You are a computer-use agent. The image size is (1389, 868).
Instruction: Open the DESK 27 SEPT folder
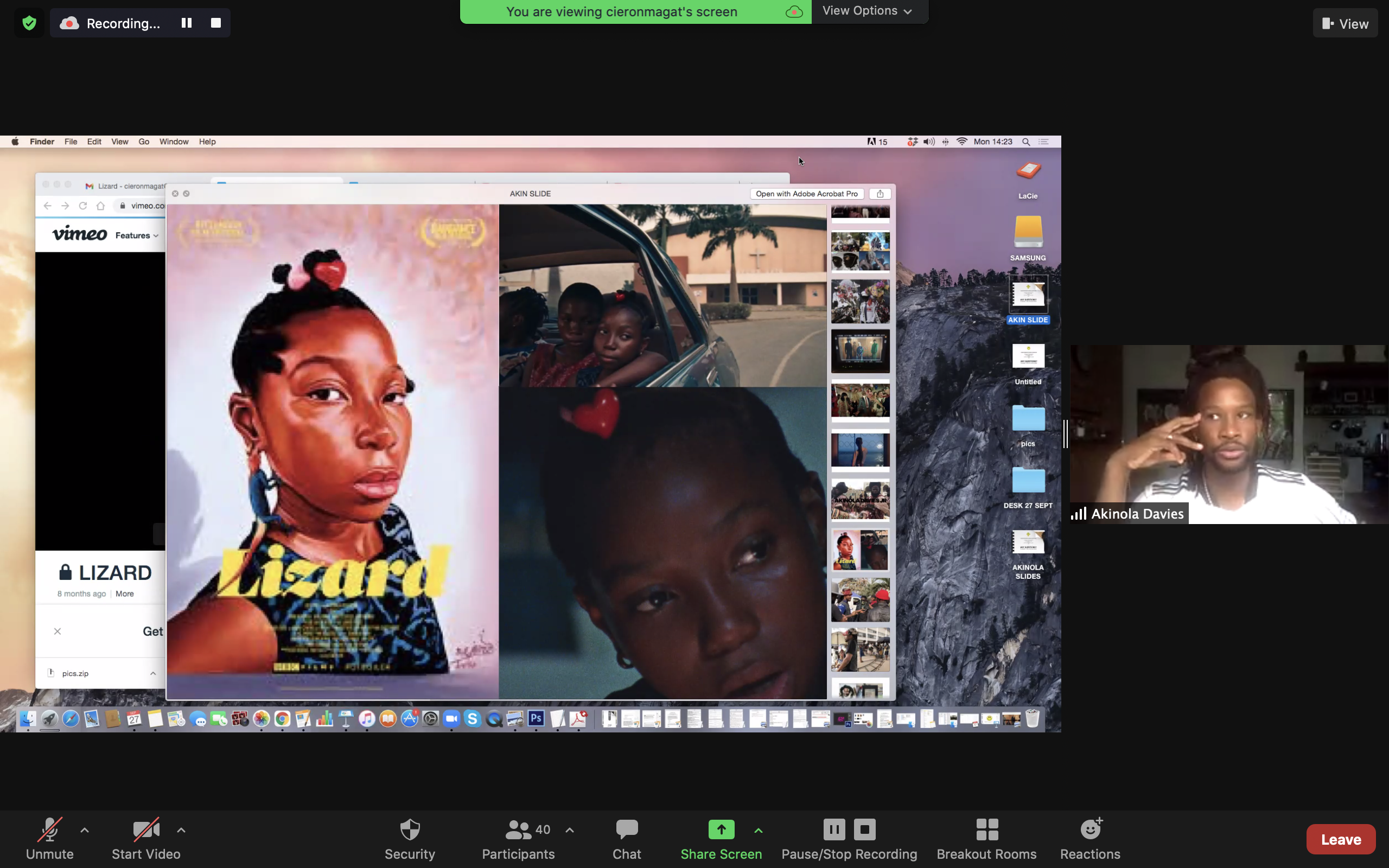(1028, 487)
